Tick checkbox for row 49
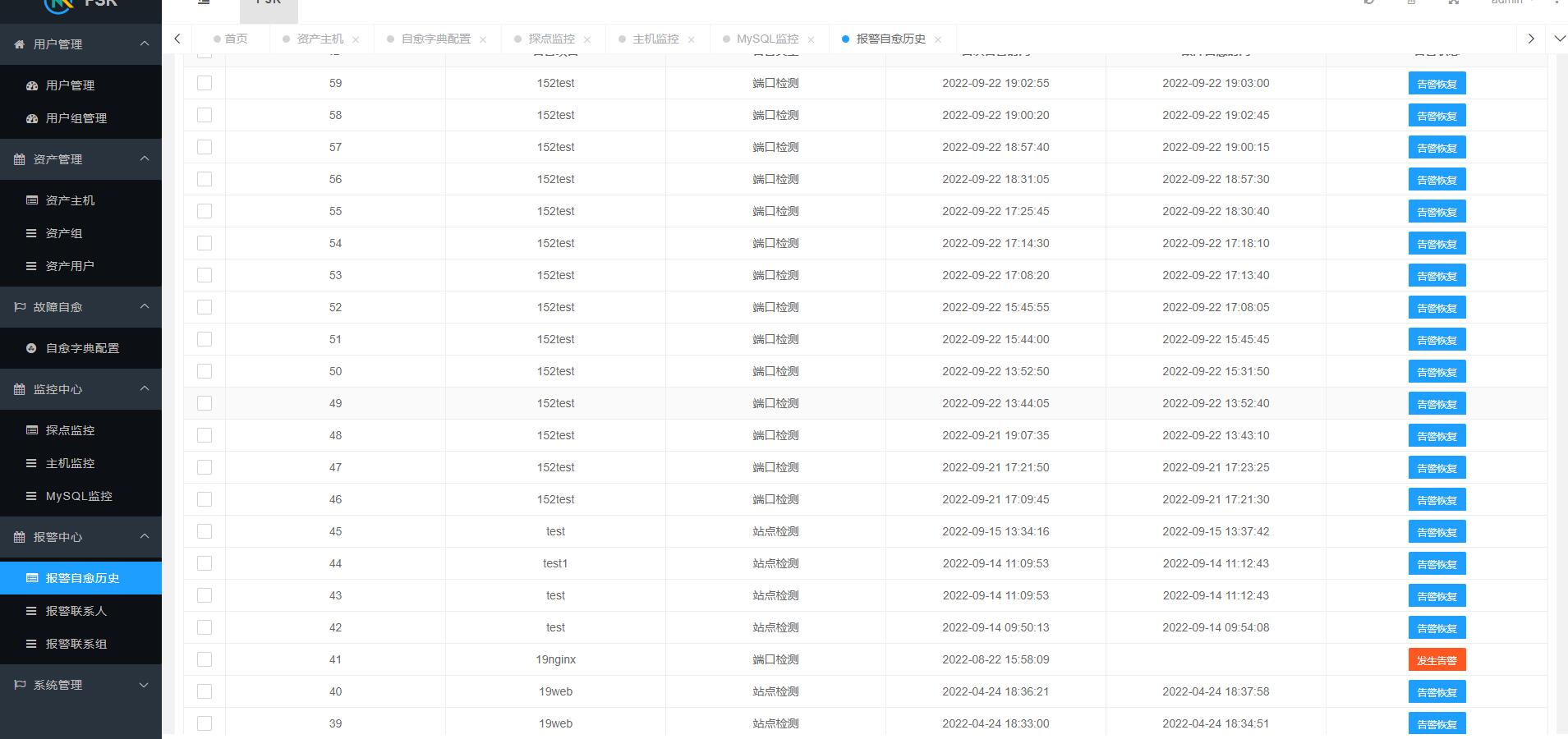Image resolution: width=1568 pixels, height=739 pixels. [205, 403]
